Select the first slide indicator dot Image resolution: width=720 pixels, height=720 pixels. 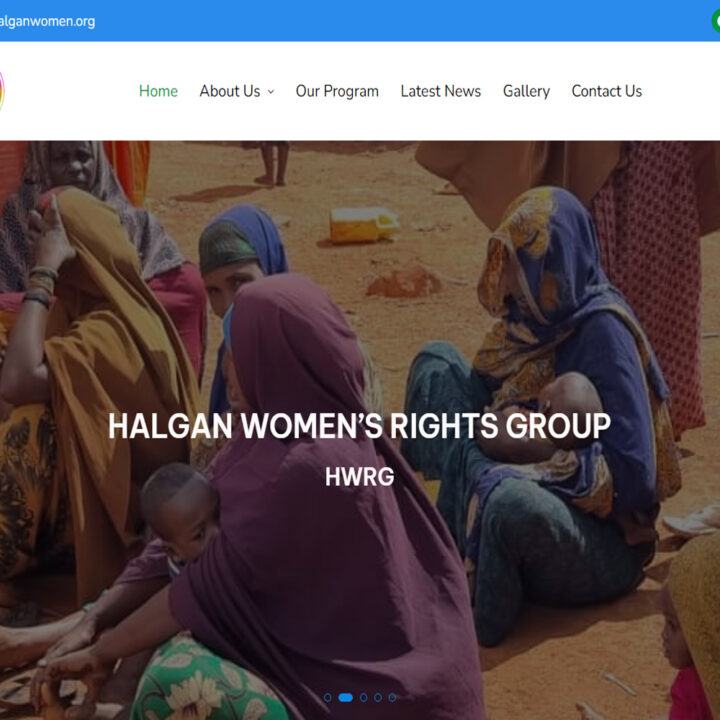tap(327, 698)
